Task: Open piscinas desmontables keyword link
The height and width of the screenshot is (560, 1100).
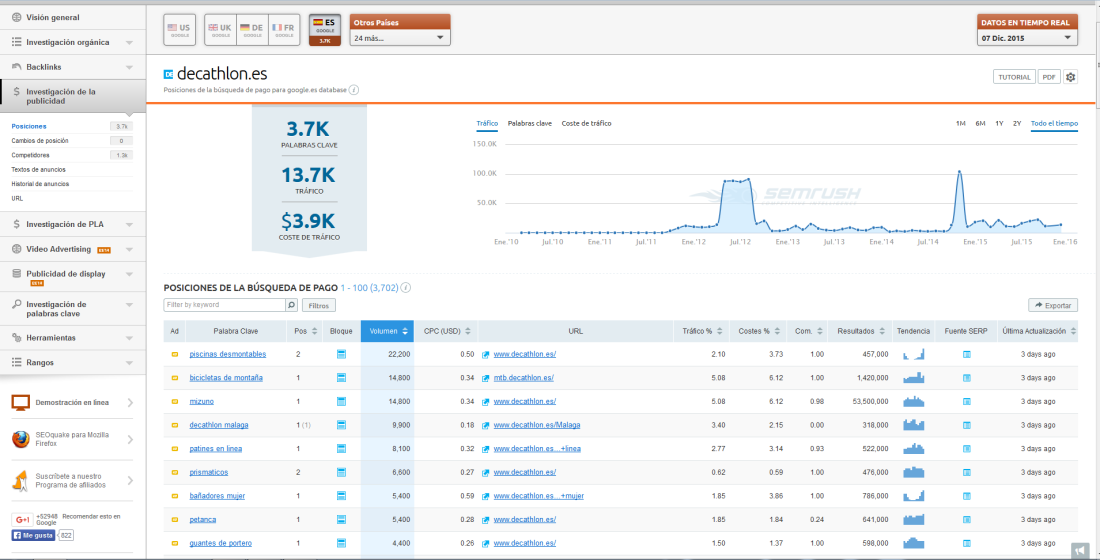Action: (228, 354)
